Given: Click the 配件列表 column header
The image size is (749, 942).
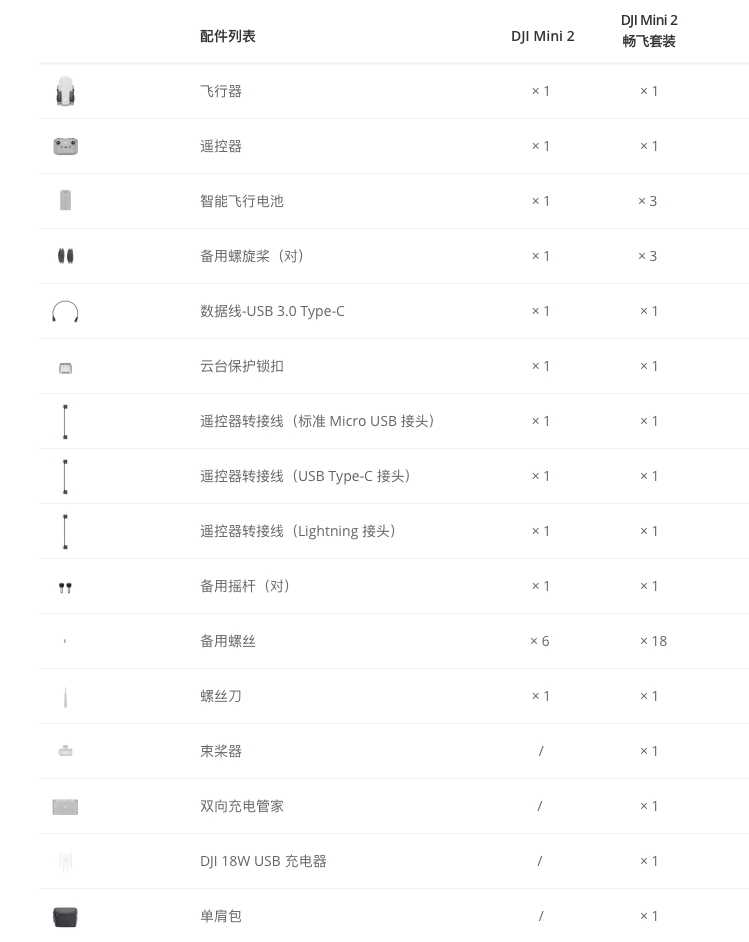Looking at the screenshot, I should point(228,36).
